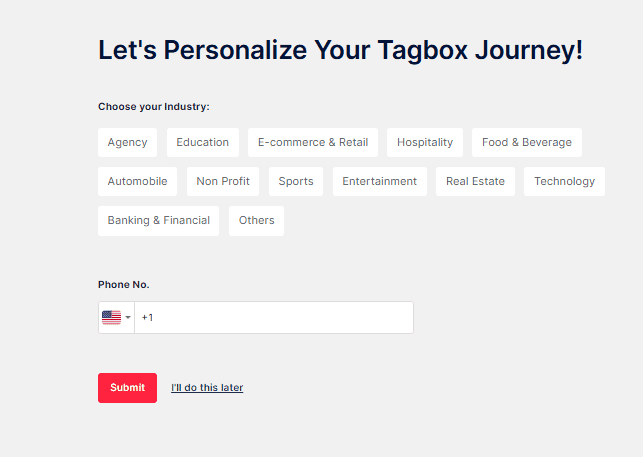This screenshot has height=457, width=643.
Task: Pick the Hospitality industry chip
Action: [x=425, y=142]
